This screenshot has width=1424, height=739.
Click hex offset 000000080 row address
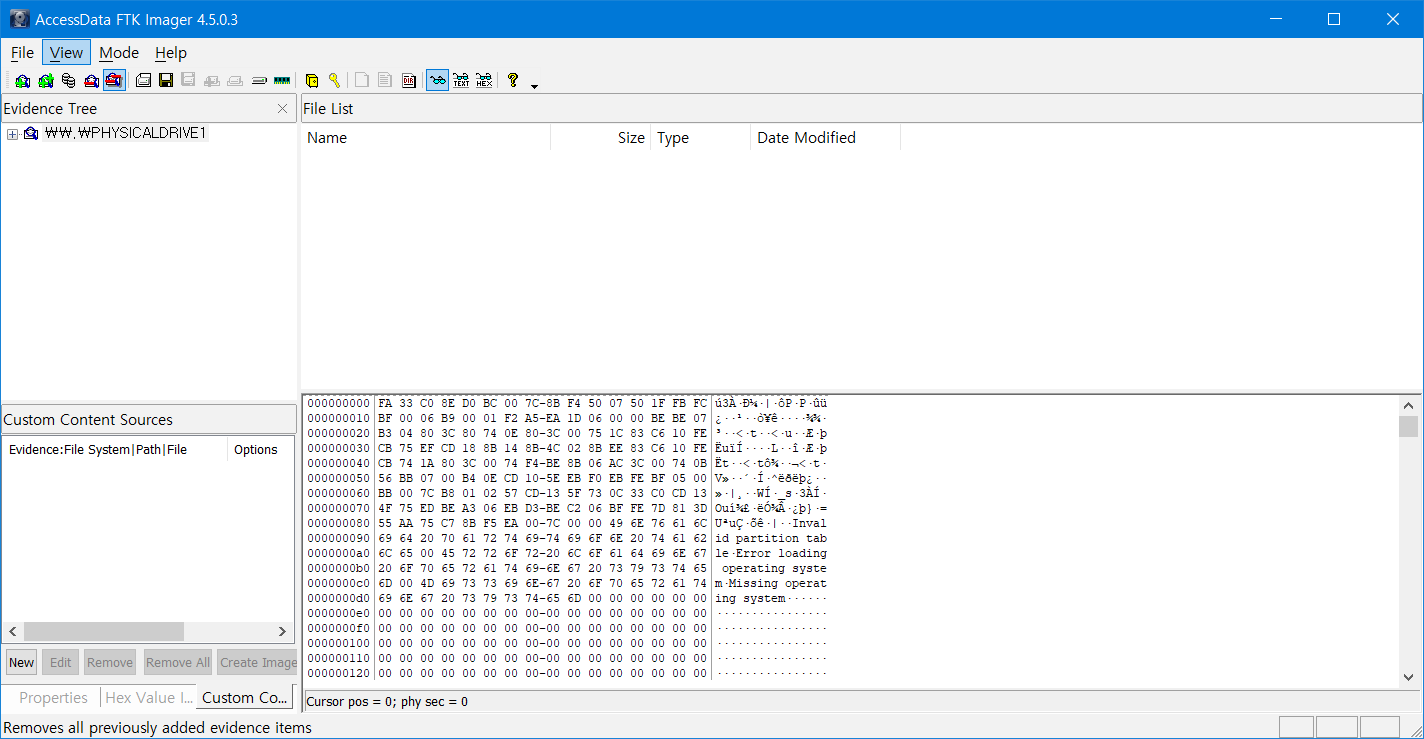(x=339, y=523)
